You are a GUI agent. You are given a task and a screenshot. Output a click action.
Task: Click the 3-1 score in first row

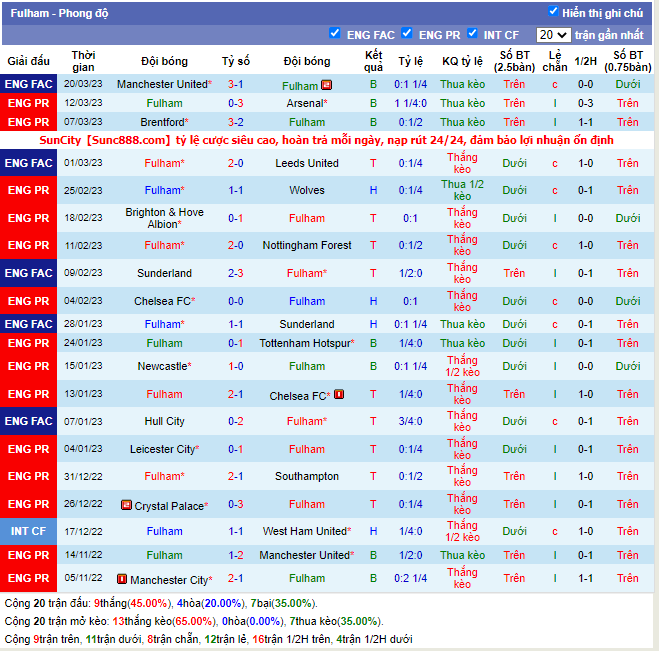point(236,85)
